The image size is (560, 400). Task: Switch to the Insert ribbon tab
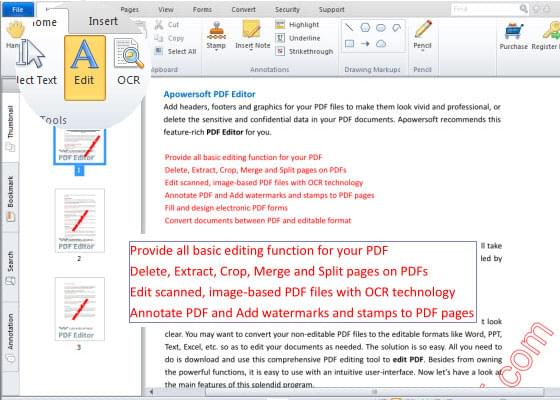pyautogui.click(x=103, y=21)
